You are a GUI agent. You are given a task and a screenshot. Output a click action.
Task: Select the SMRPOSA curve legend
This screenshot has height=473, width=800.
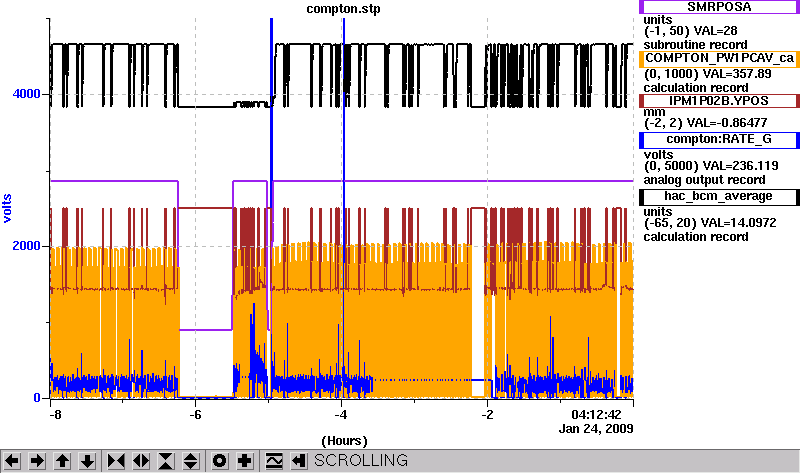(x=719, y=7)
